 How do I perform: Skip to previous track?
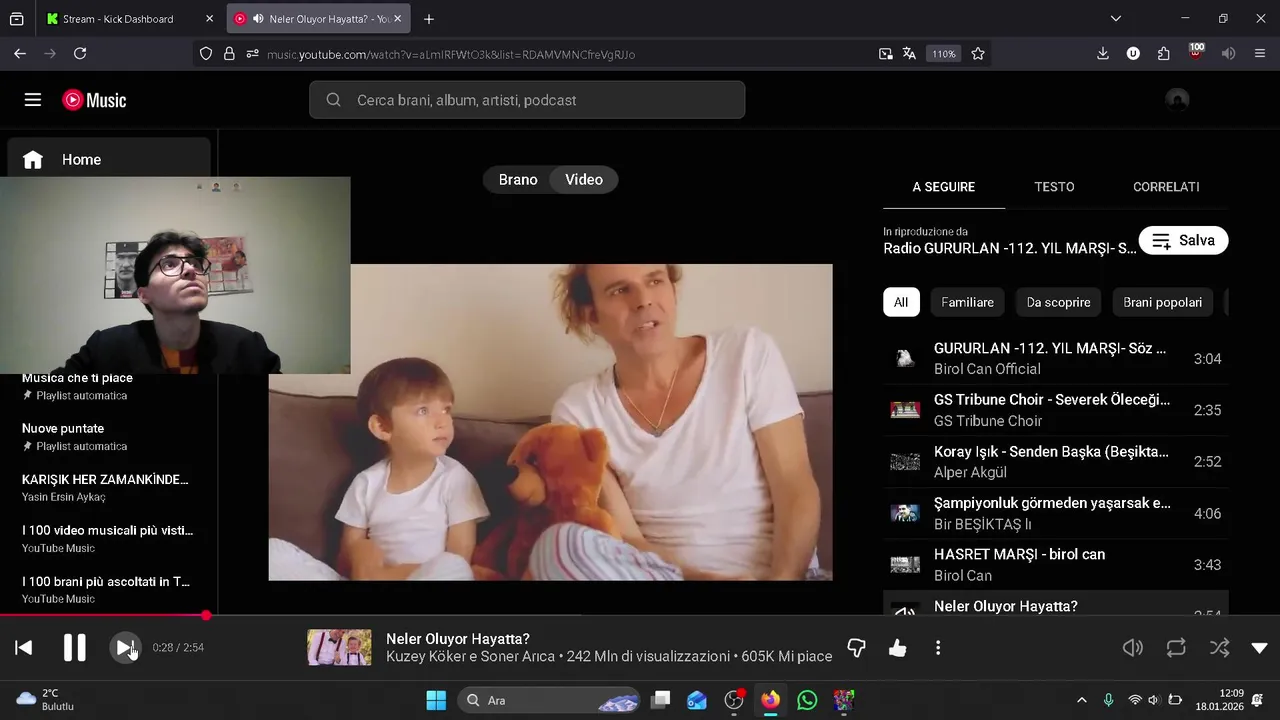[24, 648]
